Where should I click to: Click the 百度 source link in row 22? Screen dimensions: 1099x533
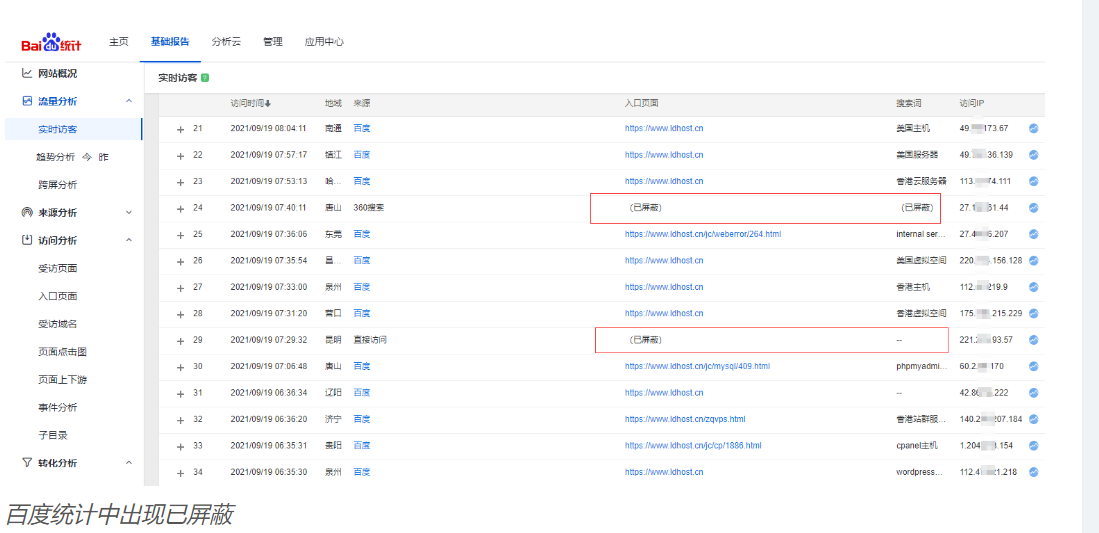click(x=362, y=155)
